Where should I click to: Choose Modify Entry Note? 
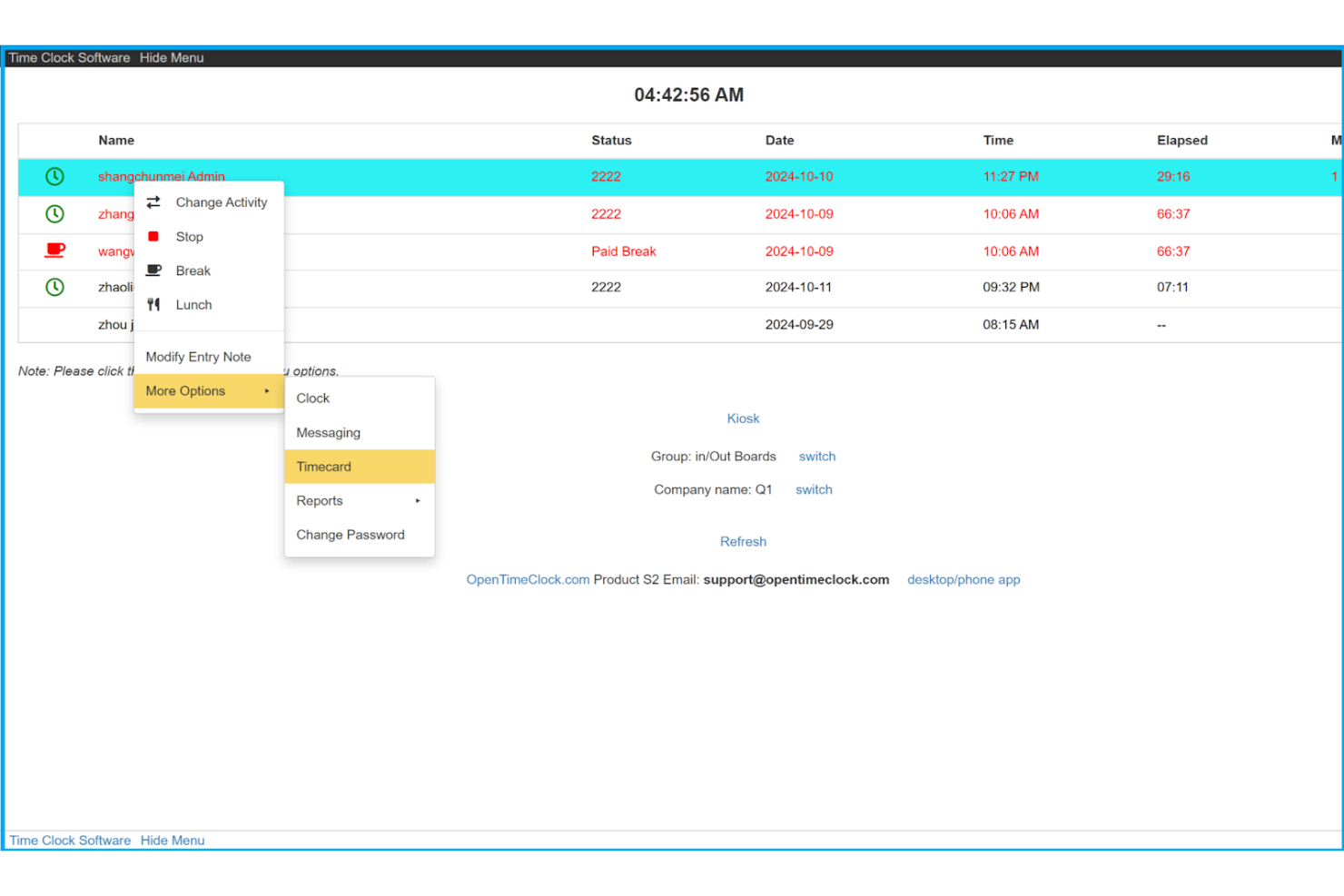click(x=199, y=356)
